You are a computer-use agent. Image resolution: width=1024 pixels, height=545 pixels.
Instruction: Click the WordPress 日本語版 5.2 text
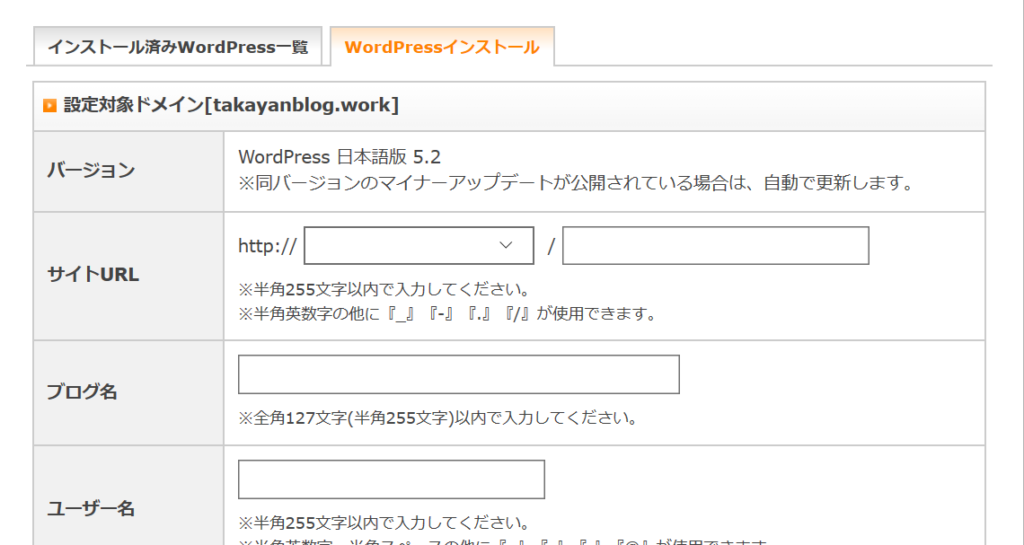point(340,157)
